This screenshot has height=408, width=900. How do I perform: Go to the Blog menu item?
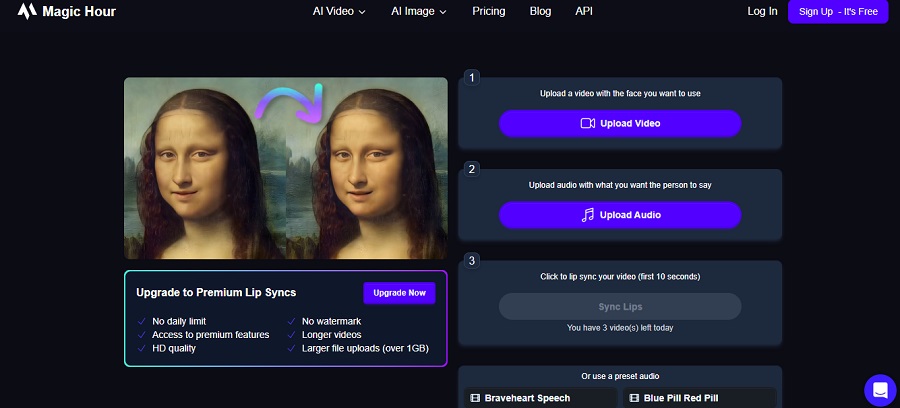(540, 11)
